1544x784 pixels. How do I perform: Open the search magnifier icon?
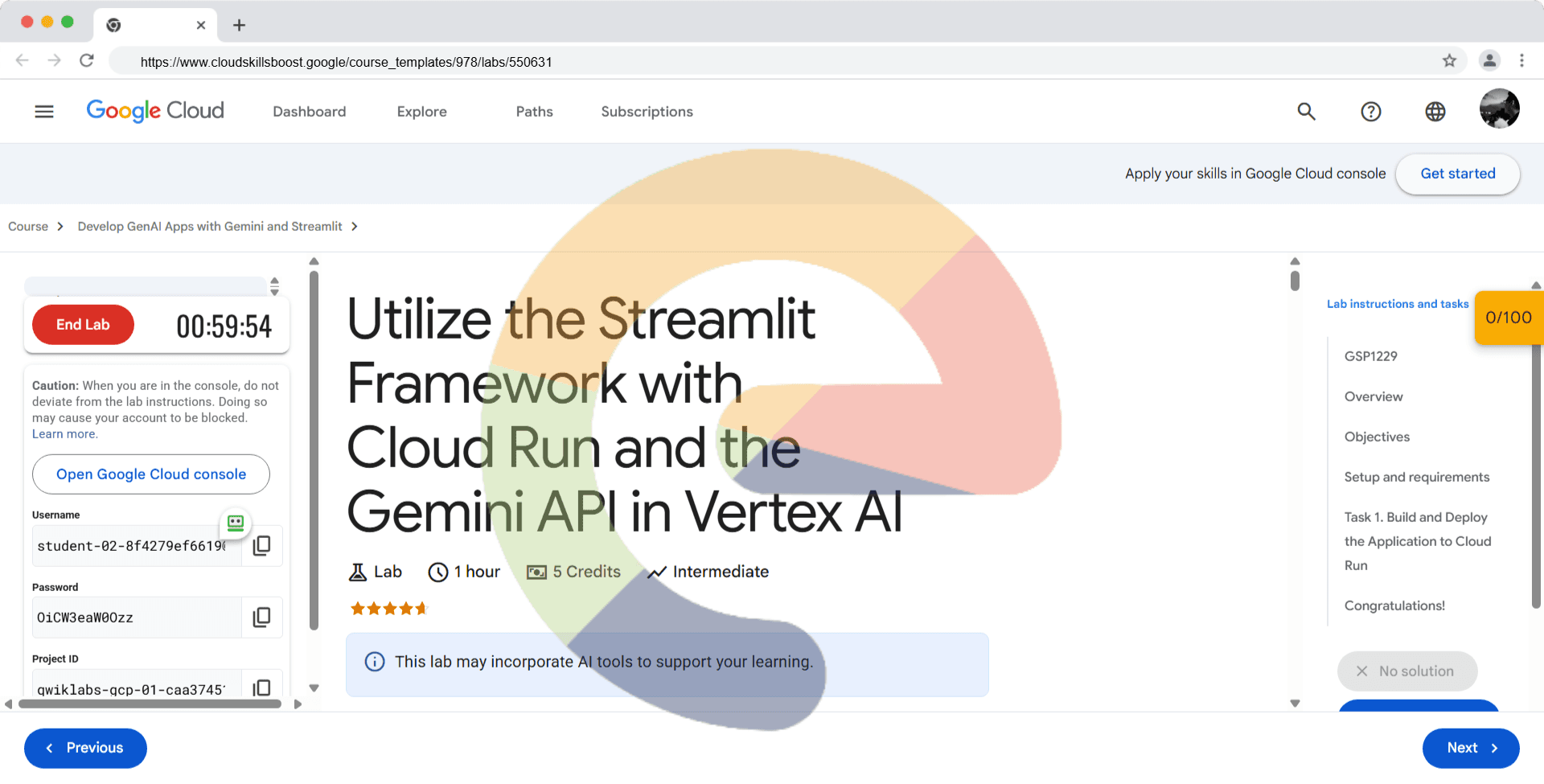coord(1307,112)
